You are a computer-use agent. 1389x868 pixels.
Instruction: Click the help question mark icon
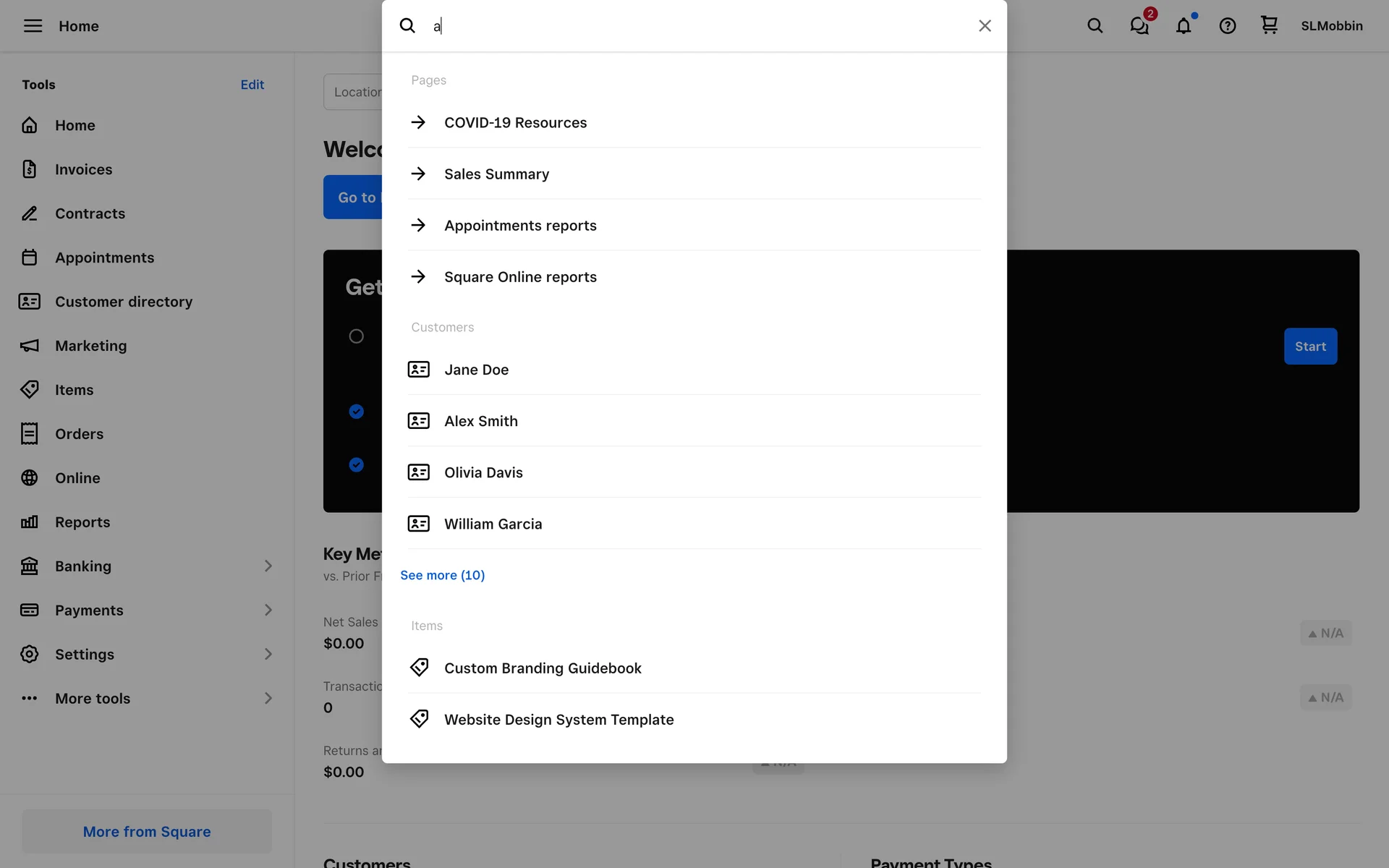click(1227, 26)
